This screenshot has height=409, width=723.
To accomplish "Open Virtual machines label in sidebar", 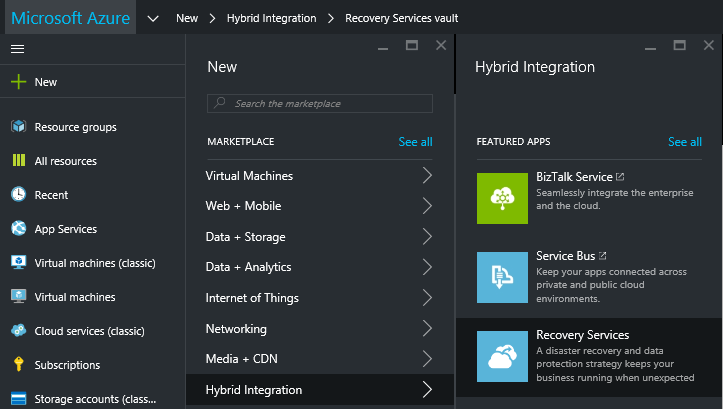I will [x=75, y=297].
